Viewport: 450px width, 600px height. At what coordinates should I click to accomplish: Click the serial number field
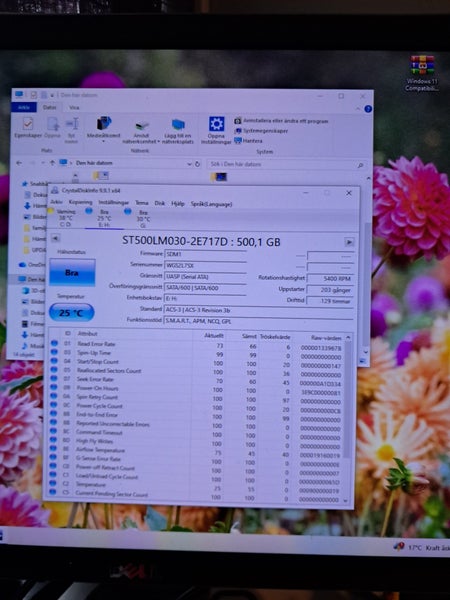[x=205, y=265]
